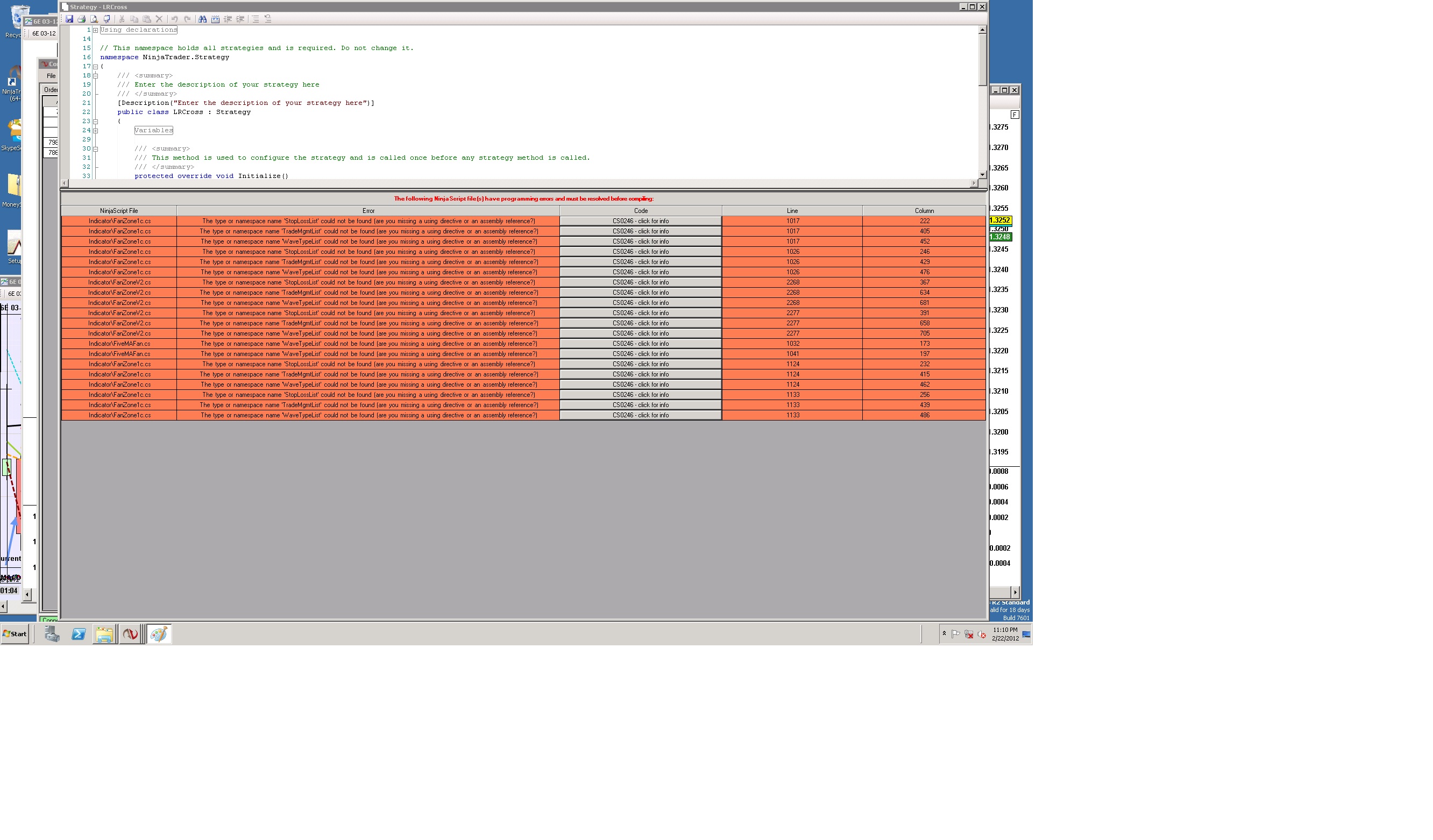This screenshot has width=1433, height=840.
Task: Click the Paste clipboard icon
Action: click(x=147, y=19)
